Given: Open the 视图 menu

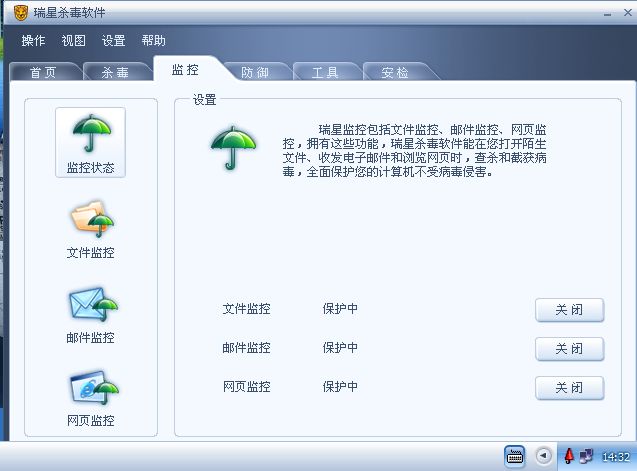Looking at the screenshot, I should tap(74, 40).
